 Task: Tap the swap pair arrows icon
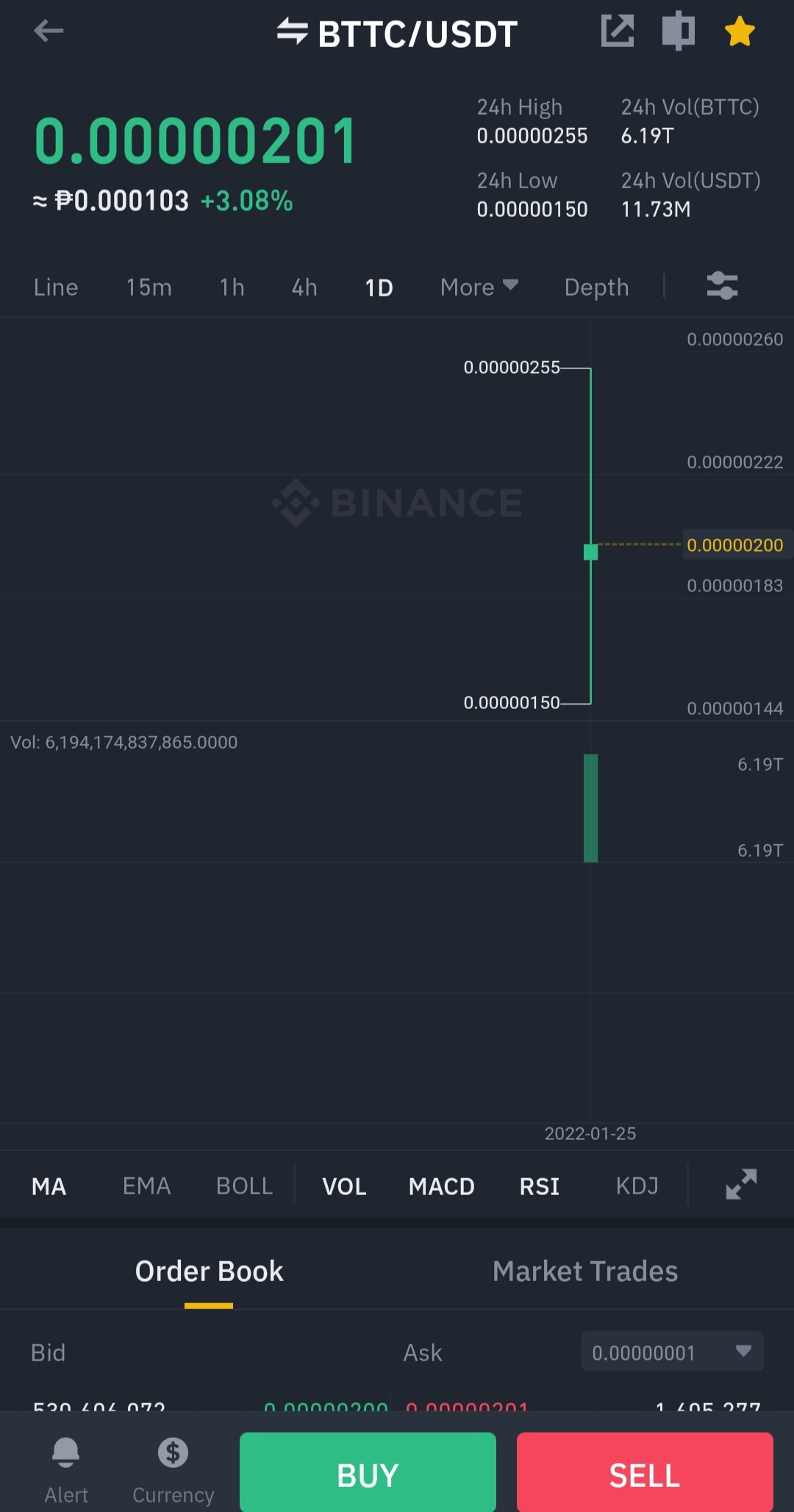292,31
